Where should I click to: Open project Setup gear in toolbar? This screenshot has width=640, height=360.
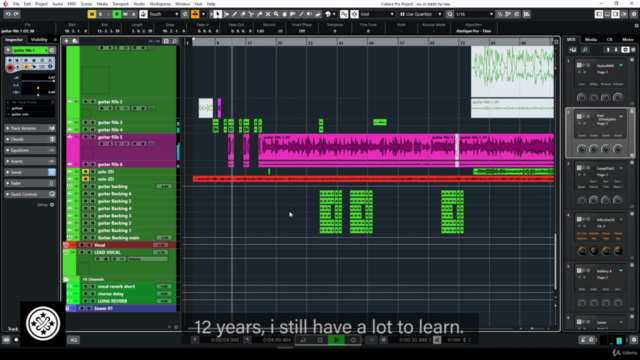(634, 14)
